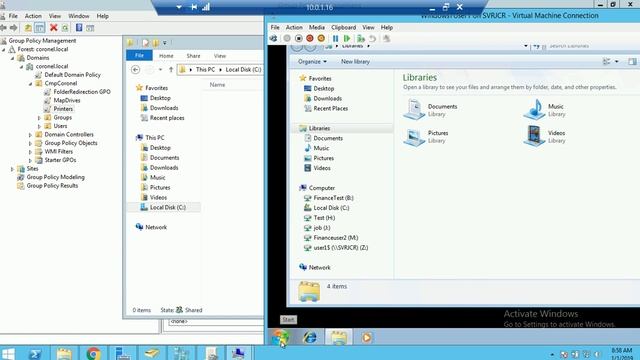Viewport: 640px width, 360px height.
Task: Expand the Sites tree node
Action: click(x=12, y=169)
